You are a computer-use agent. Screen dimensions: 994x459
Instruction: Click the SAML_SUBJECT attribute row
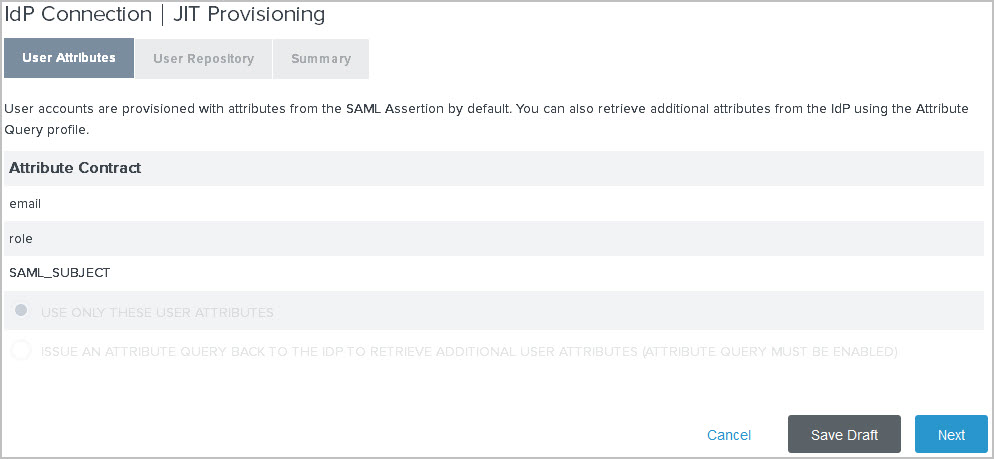(x=59, y=273)
